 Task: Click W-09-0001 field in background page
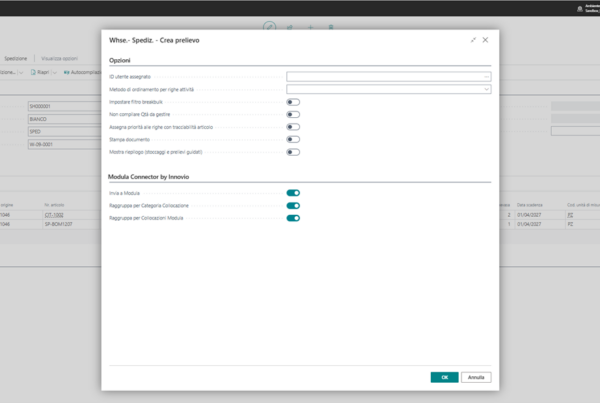(64, 144)
